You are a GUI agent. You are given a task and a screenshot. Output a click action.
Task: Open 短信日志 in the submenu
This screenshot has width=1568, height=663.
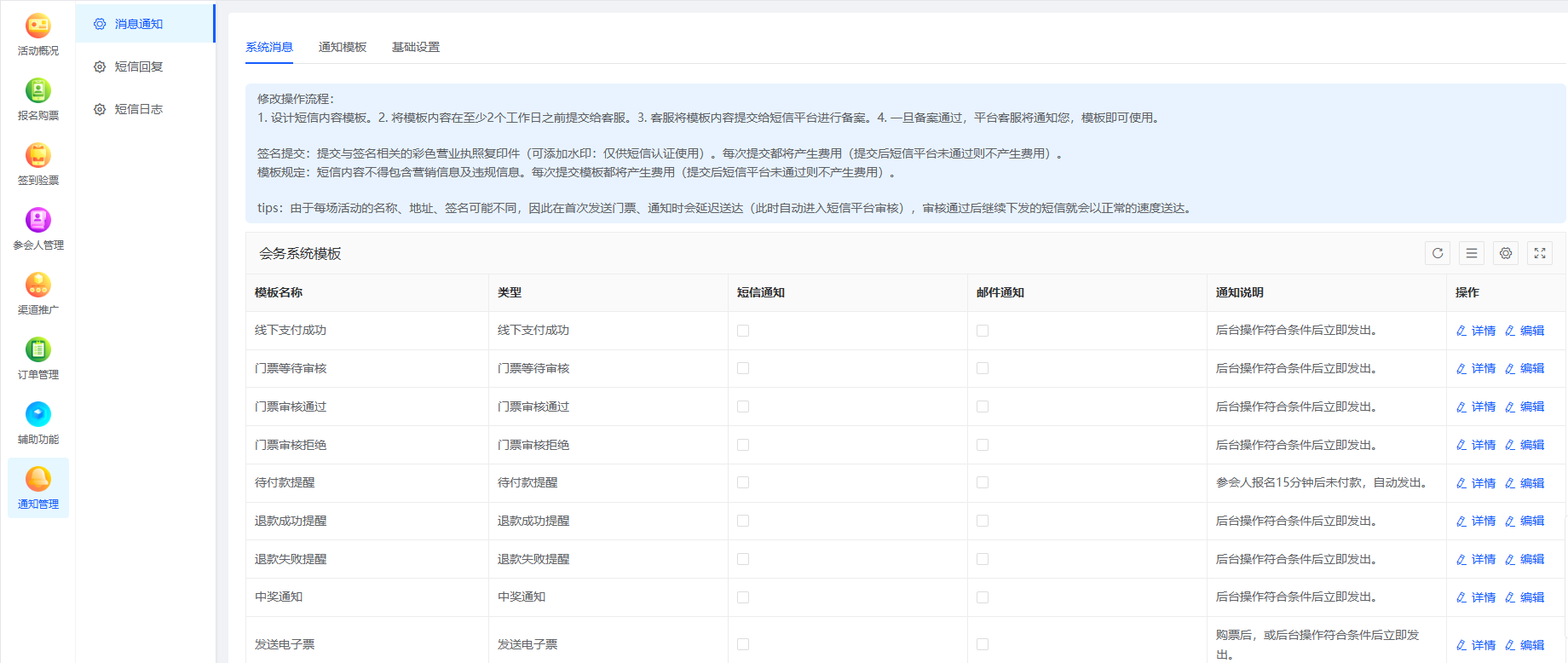(x=138, y=109)
